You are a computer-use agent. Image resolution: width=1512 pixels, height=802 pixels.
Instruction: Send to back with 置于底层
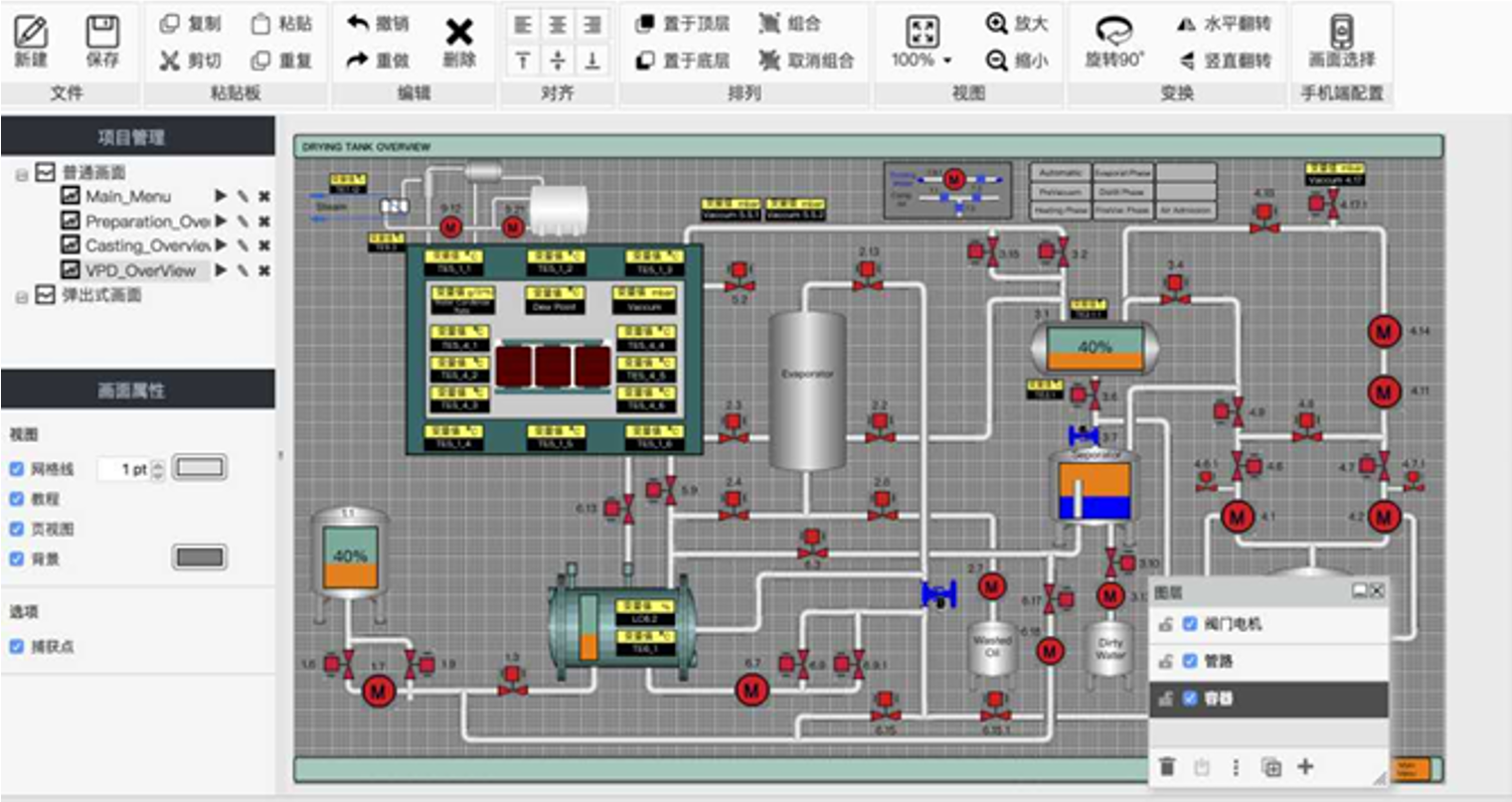(682, 61)
